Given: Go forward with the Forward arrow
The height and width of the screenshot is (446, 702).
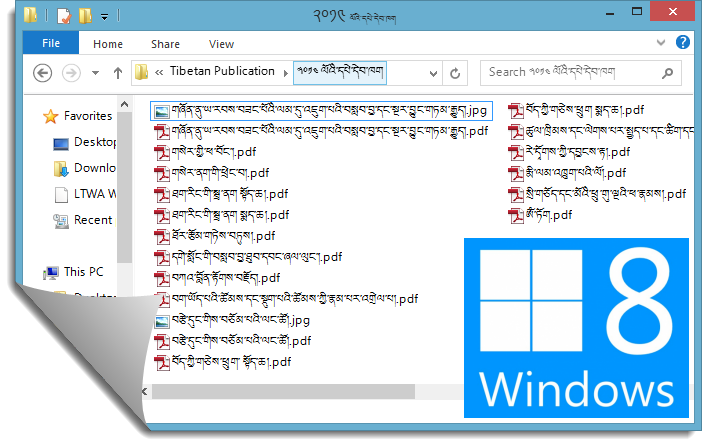Looking at the screenshot, I should [71, 73].
